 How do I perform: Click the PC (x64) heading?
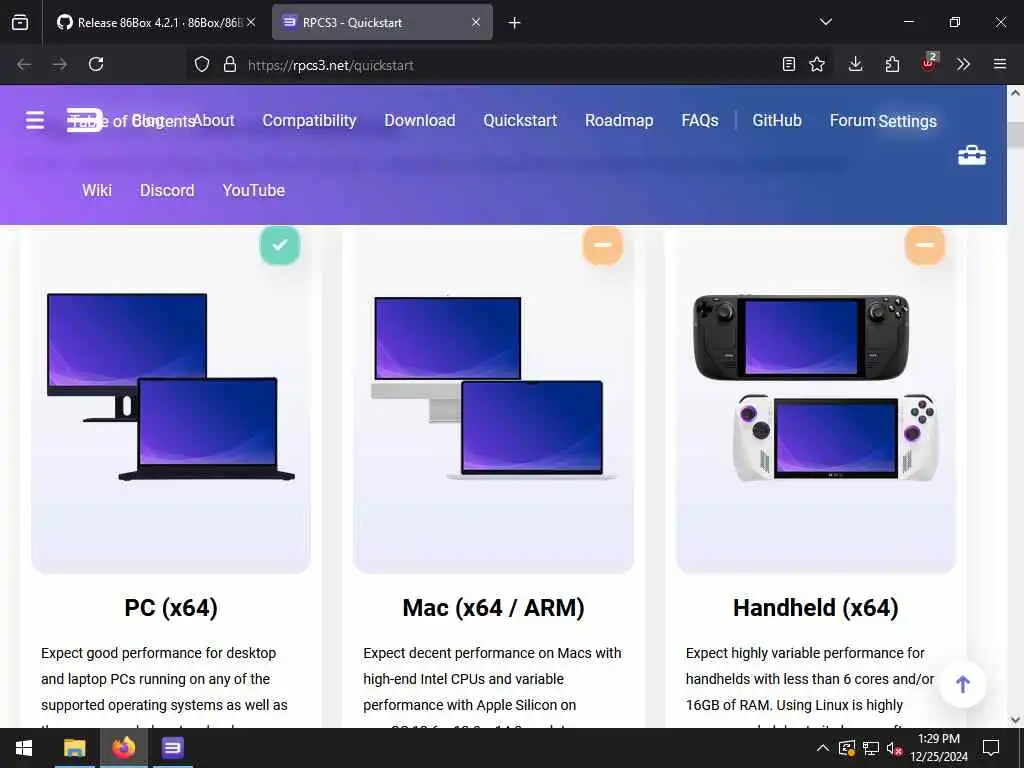pyautogui.click(x=171, y=607)
